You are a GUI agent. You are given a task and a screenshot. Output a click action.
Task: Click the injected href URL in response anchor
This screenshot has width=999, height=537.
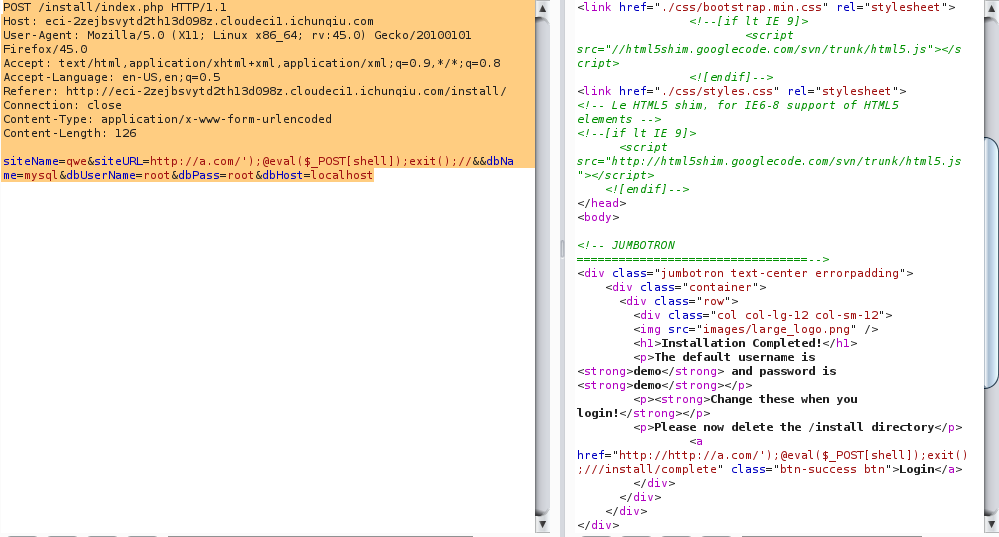772,462
